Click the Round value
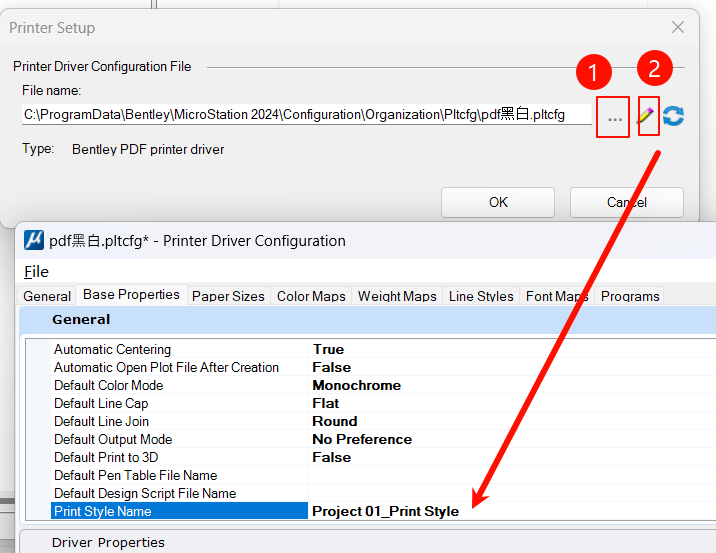The height and width of the screenshot is (553, 716). click(335, 421)
